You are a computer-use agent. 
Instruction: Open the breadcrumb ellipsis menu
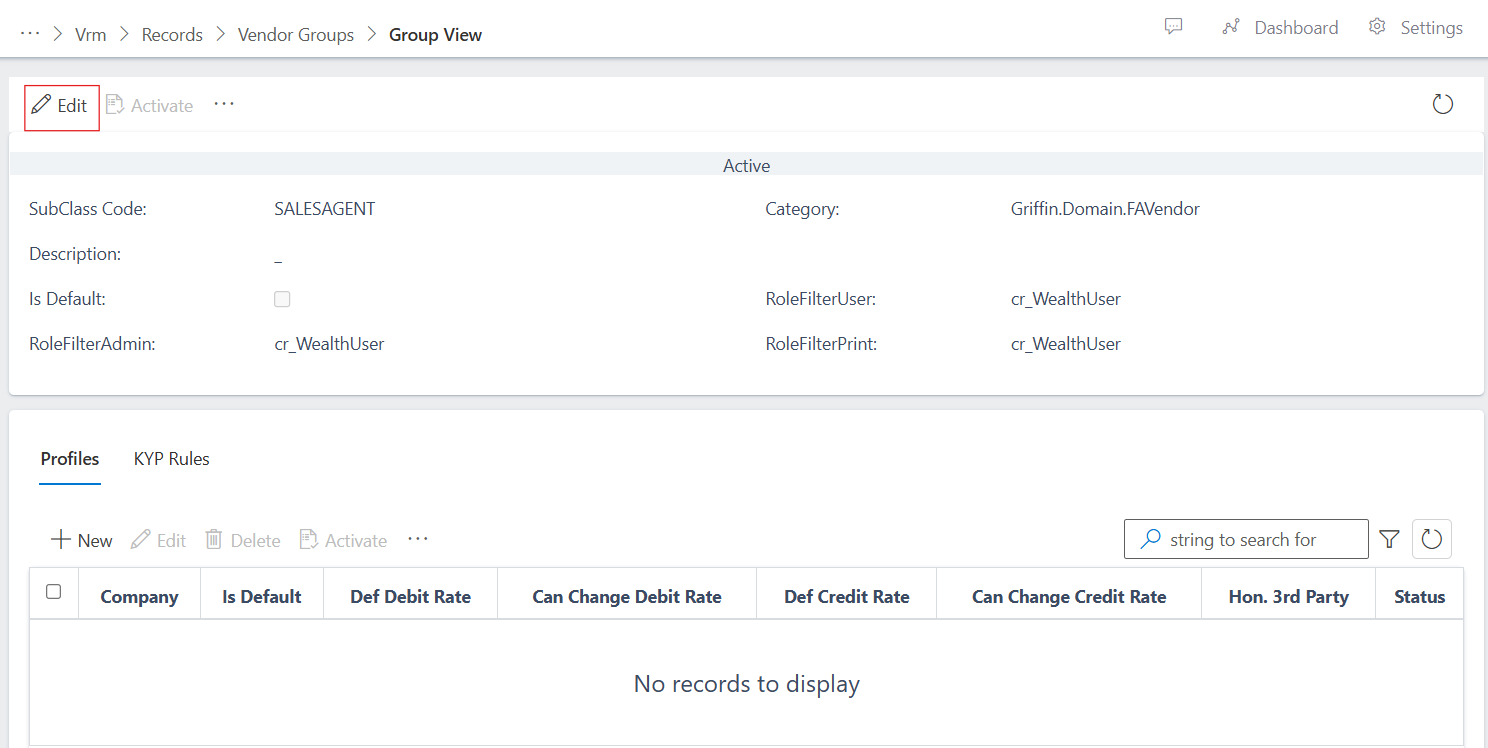[x=30, y=34]
